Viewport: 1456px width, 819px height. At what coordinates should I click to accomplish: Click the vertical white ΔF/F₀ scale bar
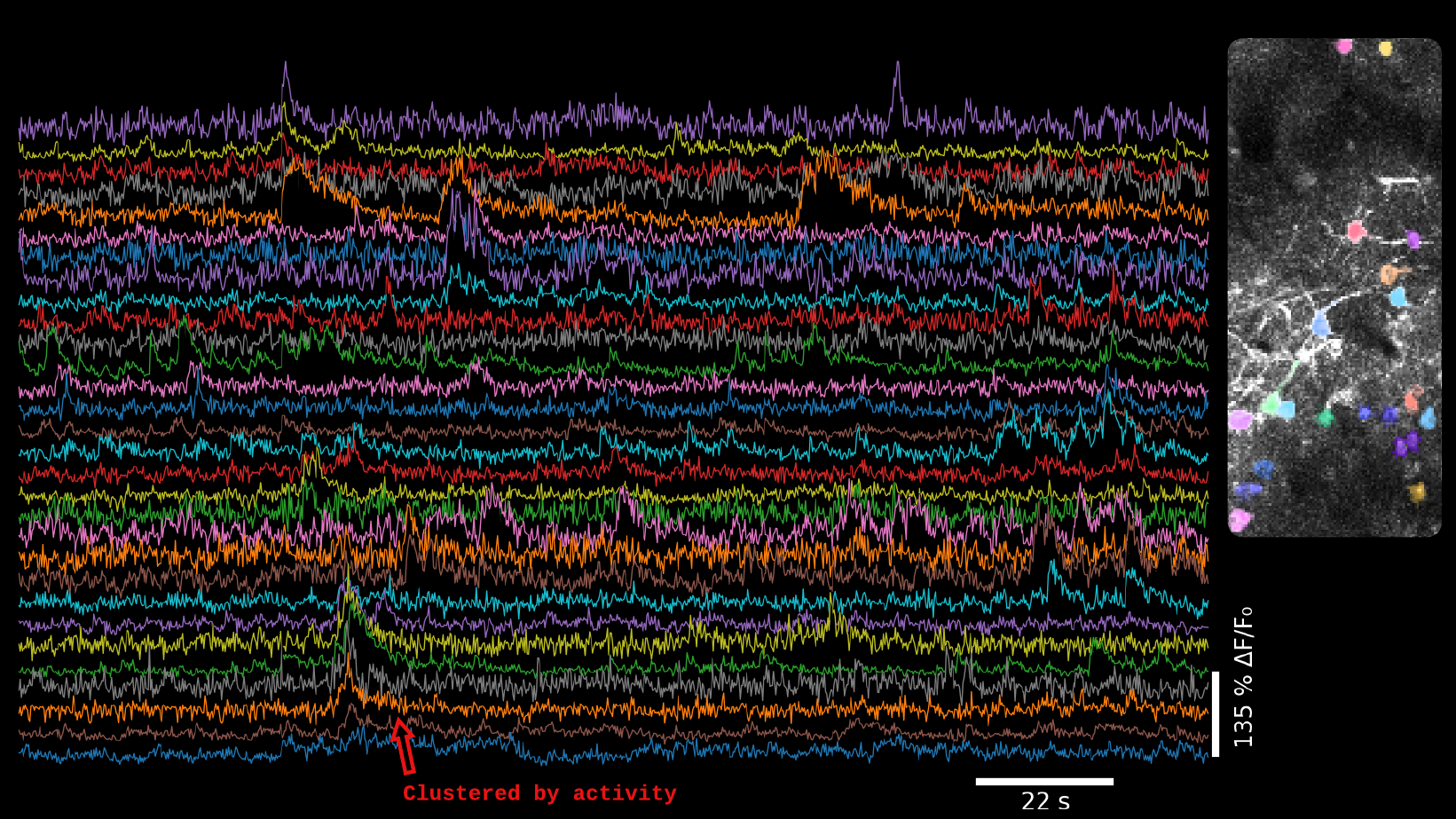point(1216,713)
